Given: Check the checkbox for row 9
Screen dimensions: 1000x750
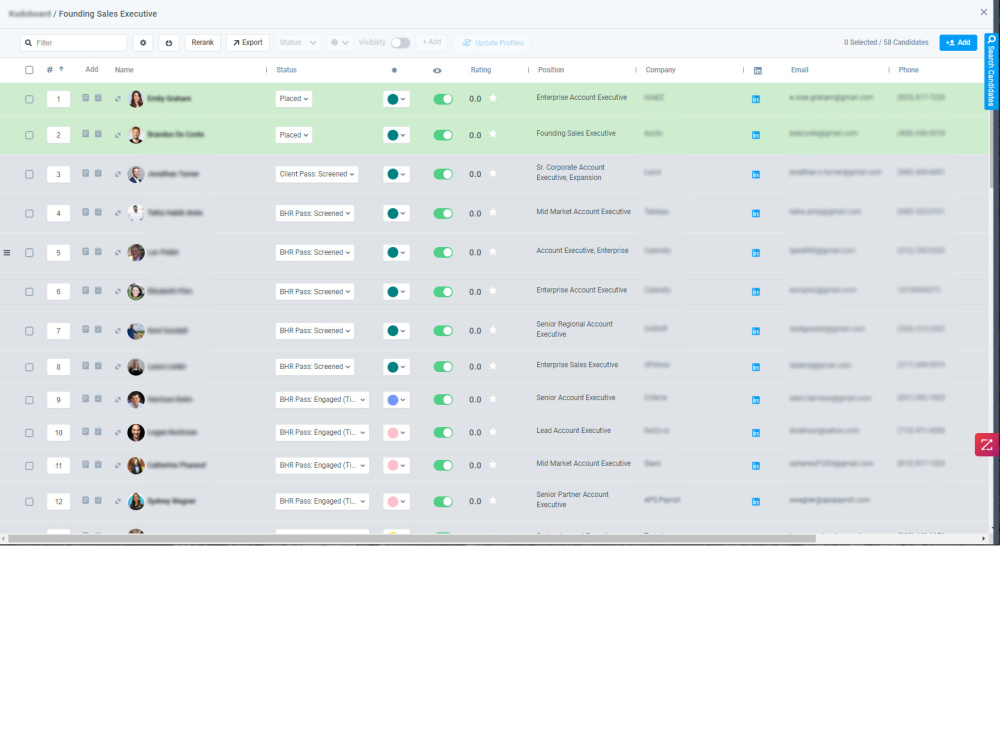Looking at the screenshot, I should pos(29,401).
